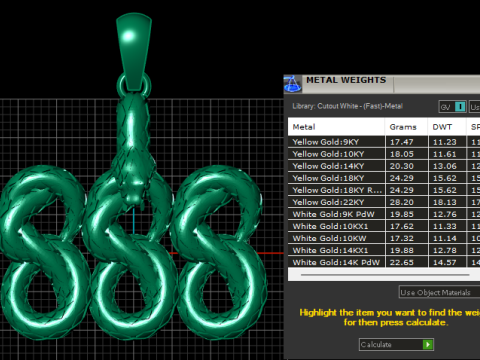Click the 13.06 DWT value
This screenshot has width=480, height=360.
click(445, 166)
